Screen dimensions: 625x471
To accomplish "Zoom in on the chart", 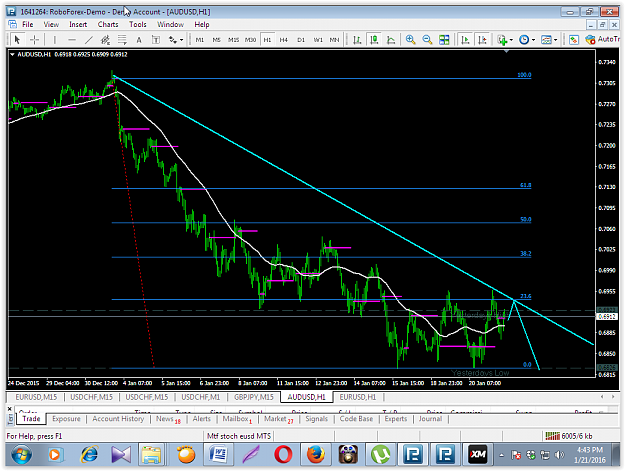I will [410, 39].
